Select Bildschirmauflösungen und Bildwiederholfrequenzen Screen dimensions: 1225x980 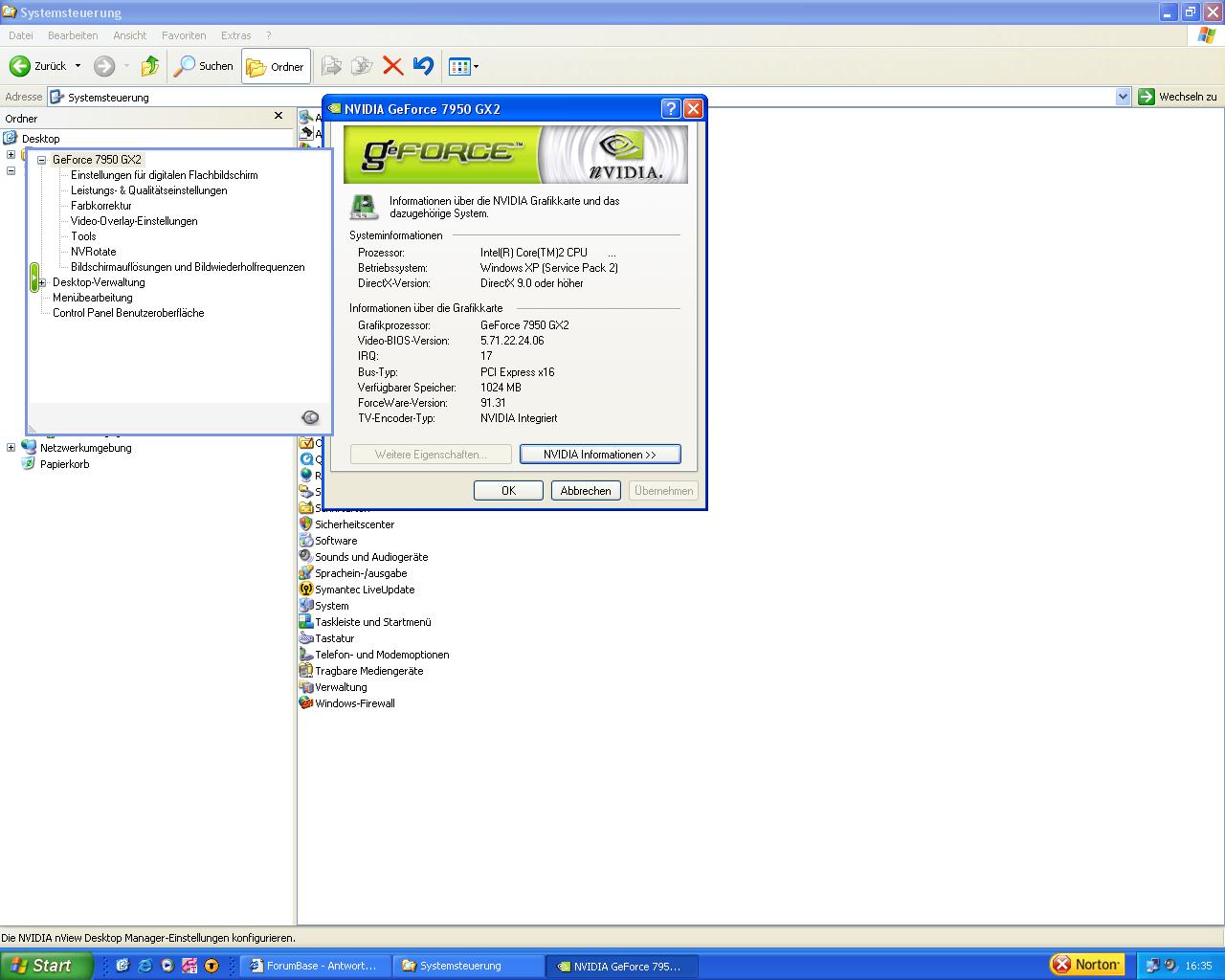pos(188,267)
